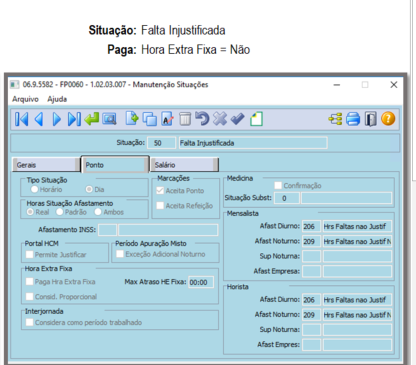
Task: Click the exit door icon
Action: click(x=371, y=119)
